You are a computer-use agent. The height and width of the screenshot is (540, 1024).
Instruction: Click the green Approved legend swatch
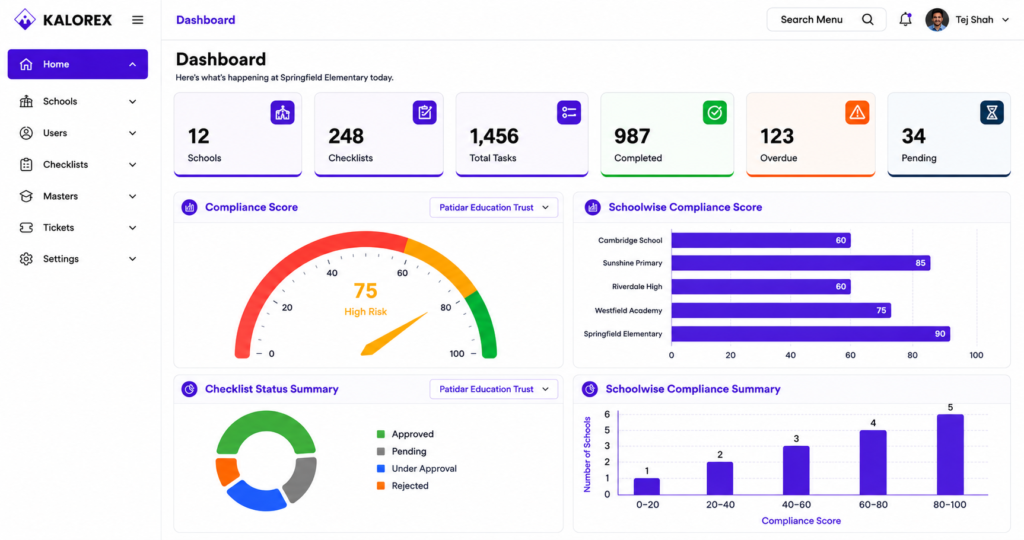coord(381,434)
